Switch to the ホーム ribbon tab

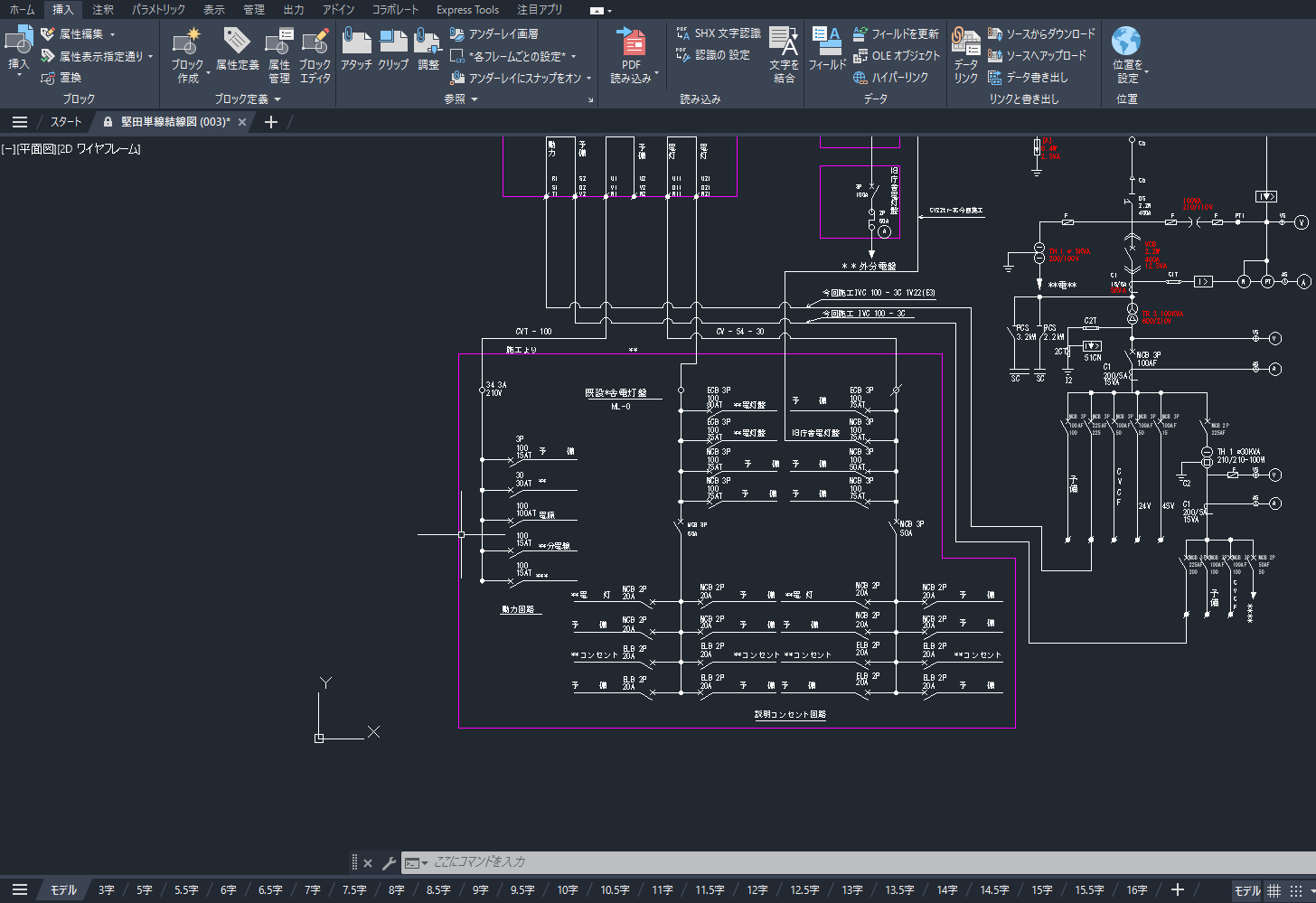pyautogui.click(x=22, y=10)
